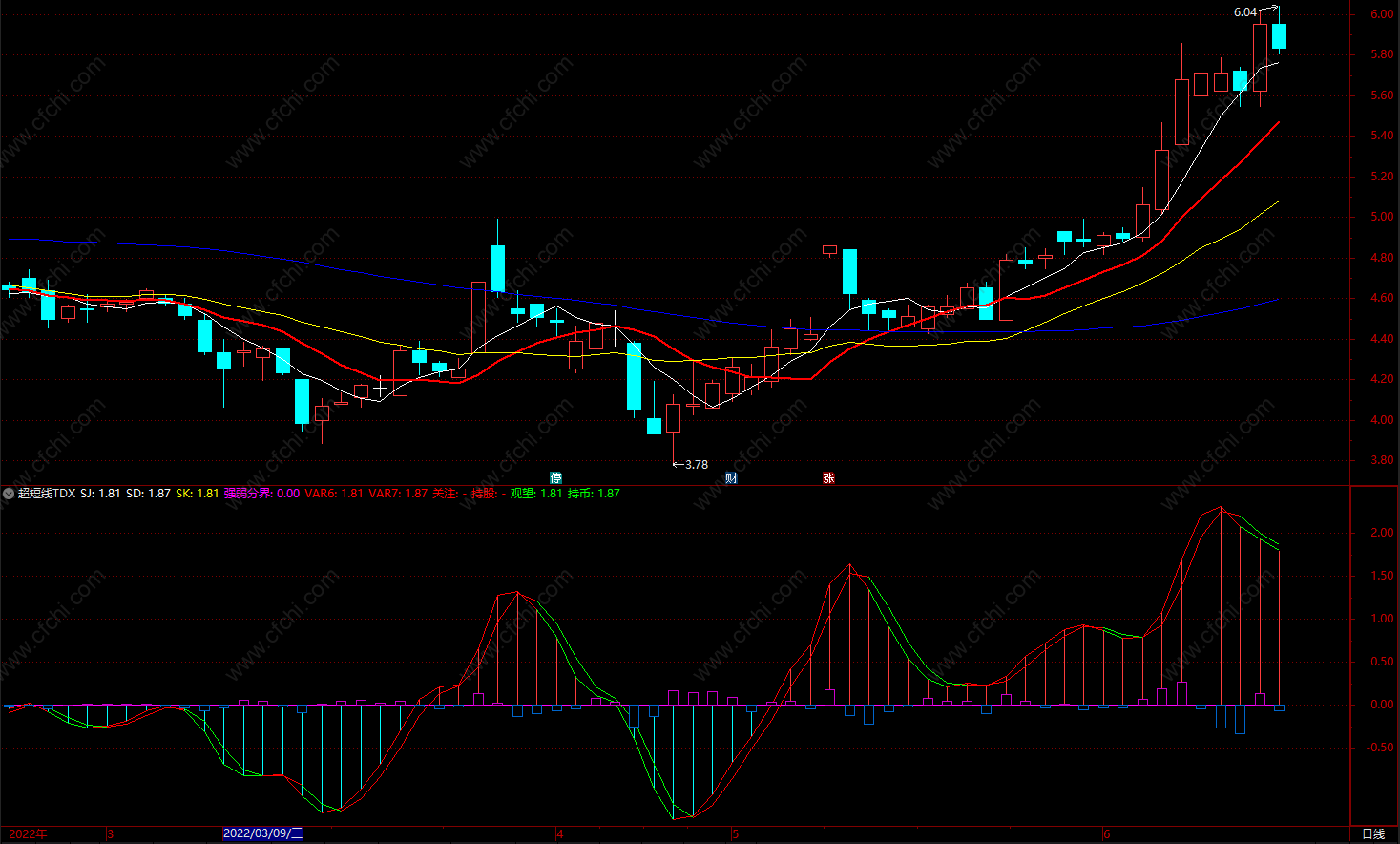This screenshot has width=1400, height=844.
Task: Click the 5.00 price axis label
Action: pos(1381,217)
